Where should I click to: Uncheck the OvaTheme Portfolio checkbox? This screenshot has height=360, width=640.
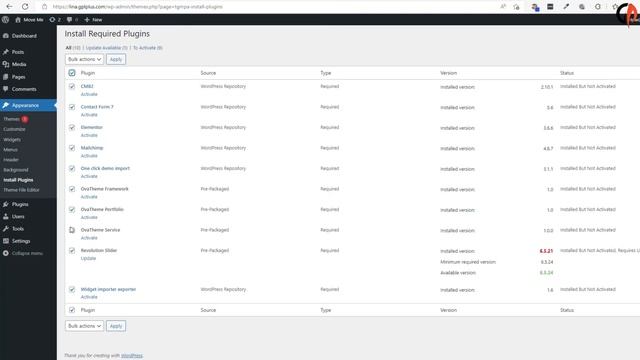click(x=72, y=209)
